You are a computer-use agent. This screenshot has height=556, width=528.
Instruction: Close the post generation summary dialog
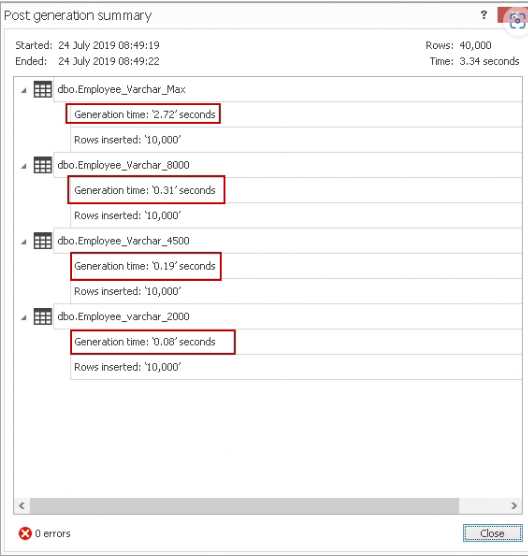(493, 533)
